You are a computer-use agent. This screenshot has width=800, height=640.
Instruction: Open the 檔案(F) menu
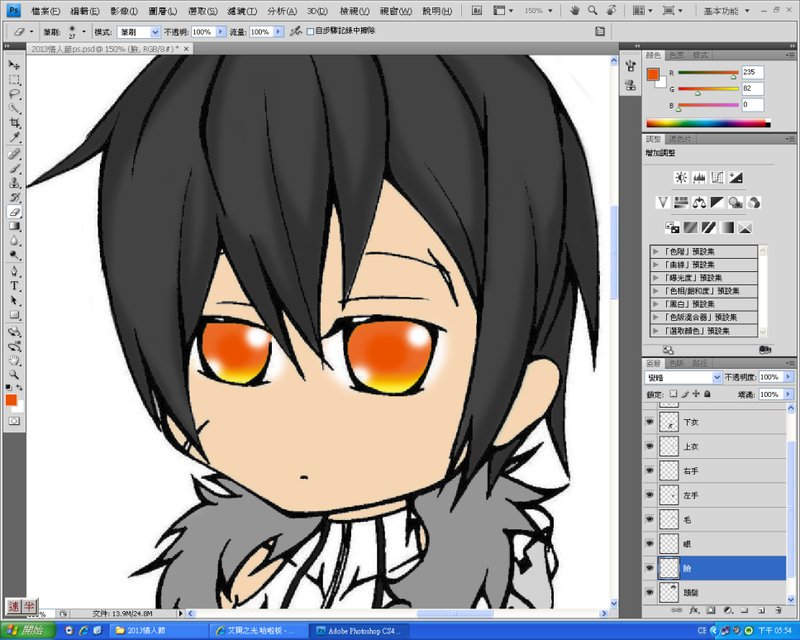point(45,11)
